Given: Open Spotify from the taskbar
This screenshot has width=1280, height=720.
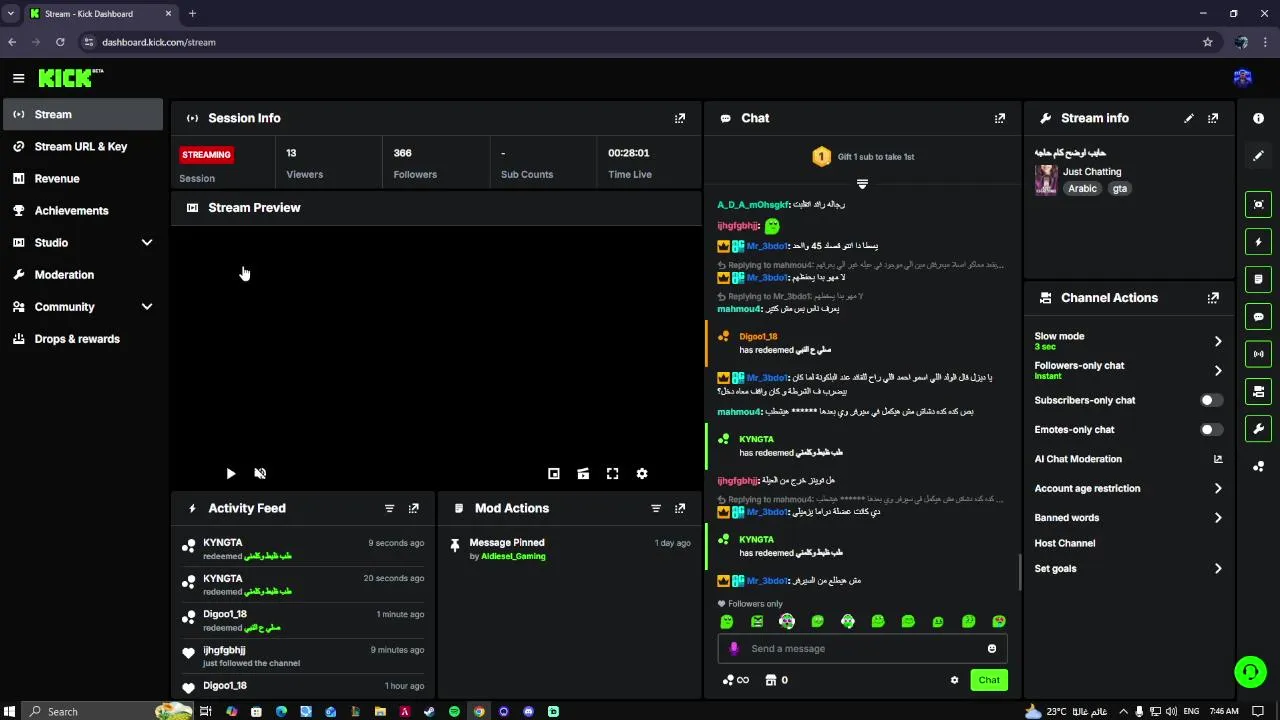Looking at the screenshot, I should [454, 711].
